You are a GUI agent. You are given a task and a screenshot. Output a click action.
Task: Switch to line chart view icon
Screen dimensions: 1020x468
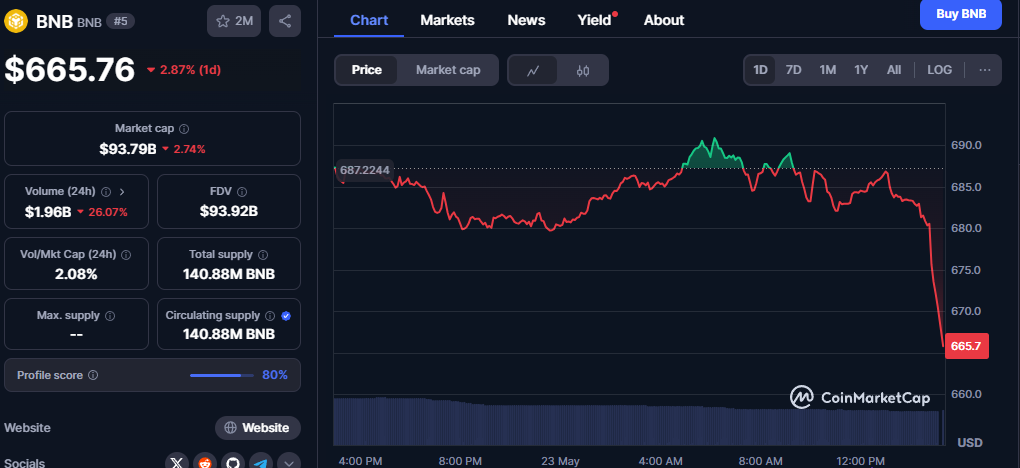tap(533, 70)
